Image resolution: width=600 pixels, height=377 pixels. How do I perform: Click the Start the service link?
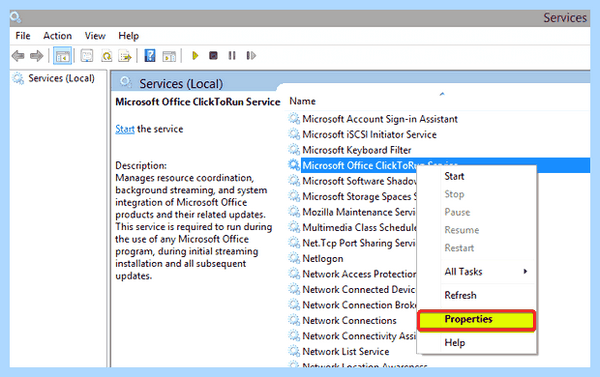tap(125, 129)
